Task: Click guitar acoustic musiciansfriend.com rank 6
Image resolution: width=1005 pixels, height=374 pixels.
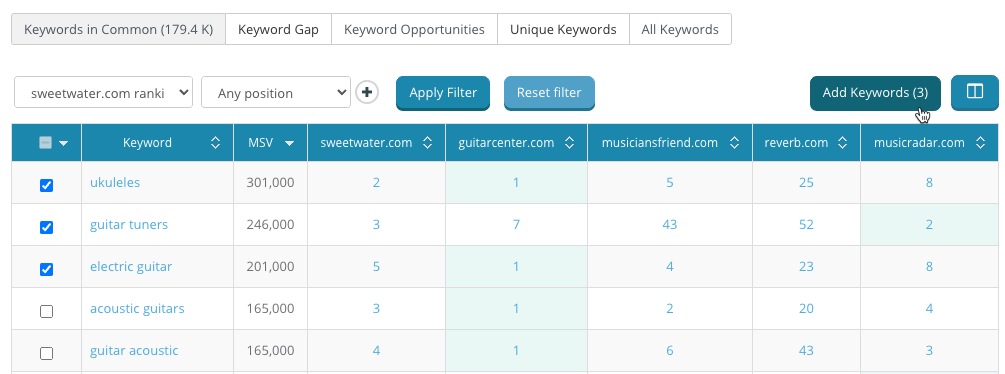Action: pyautogui.click(x=670, y=351)
